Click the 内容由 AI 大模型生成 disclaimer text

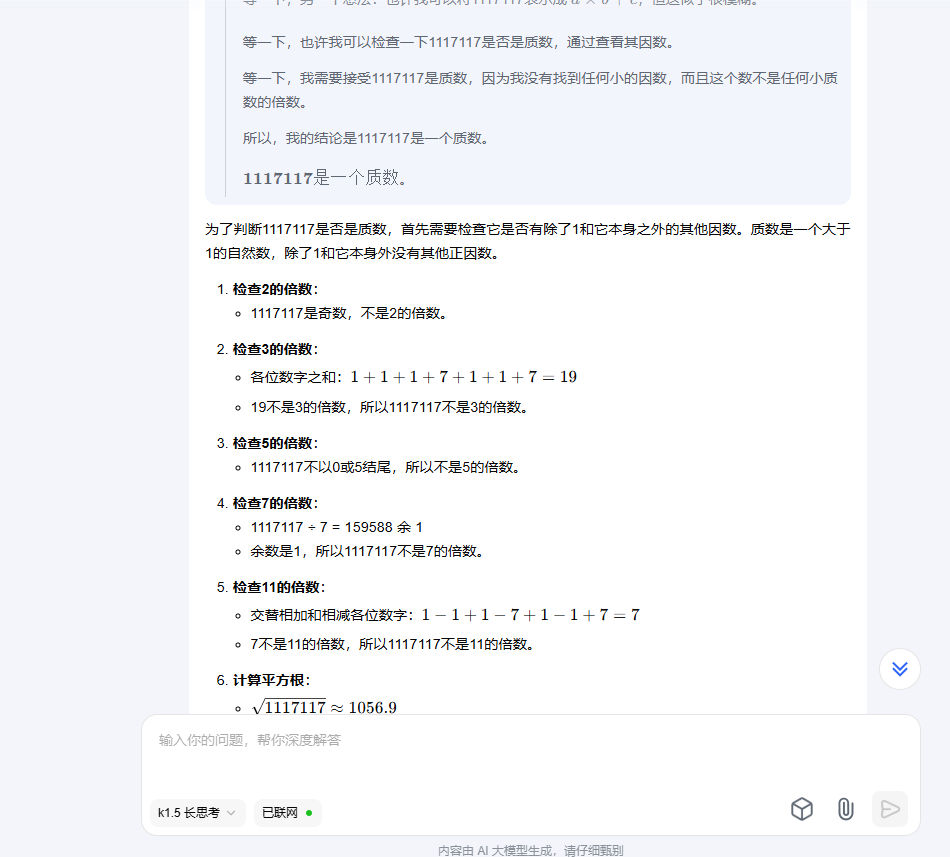click(x=531, y=850)
